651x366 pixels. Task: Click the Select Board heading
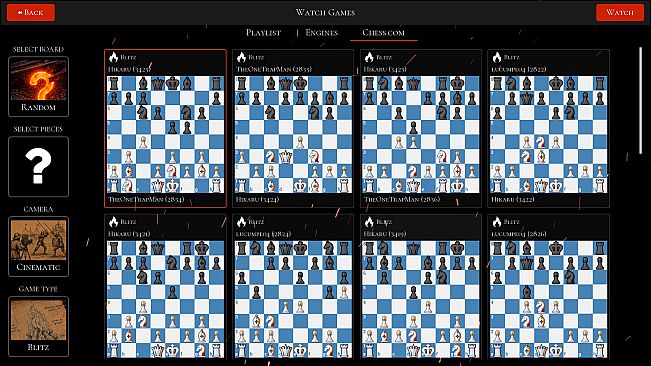click(x=38, y=49)
